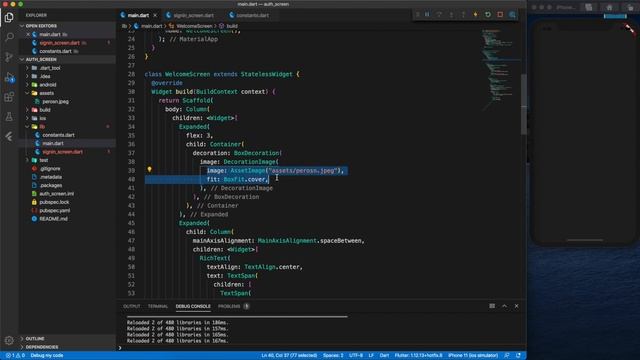640x360 pixels.
Task: Change the Dart language mode
Action: (384, 356)
